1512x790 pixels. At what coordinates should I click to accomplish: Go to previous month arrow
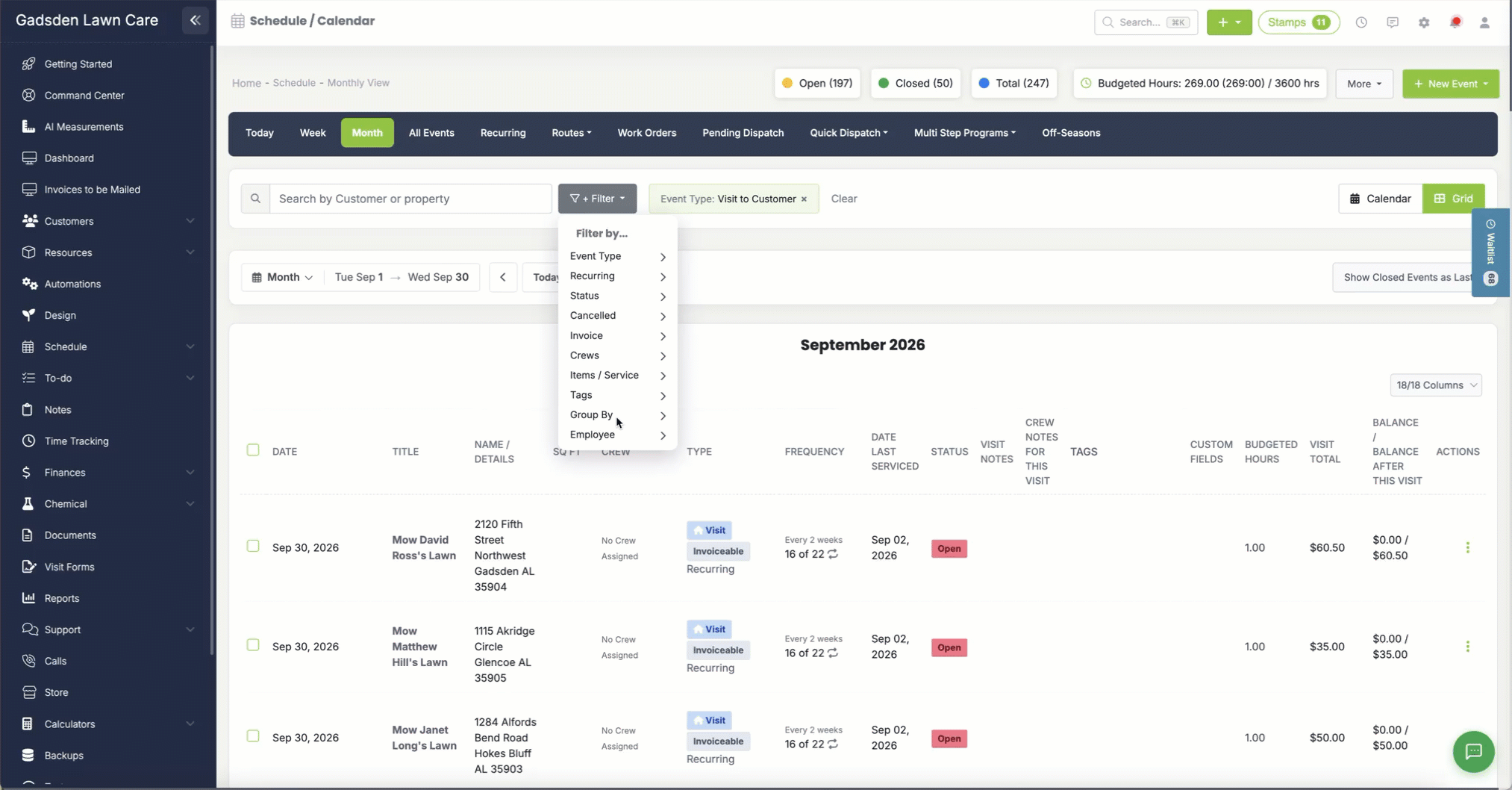coord(503,277)
